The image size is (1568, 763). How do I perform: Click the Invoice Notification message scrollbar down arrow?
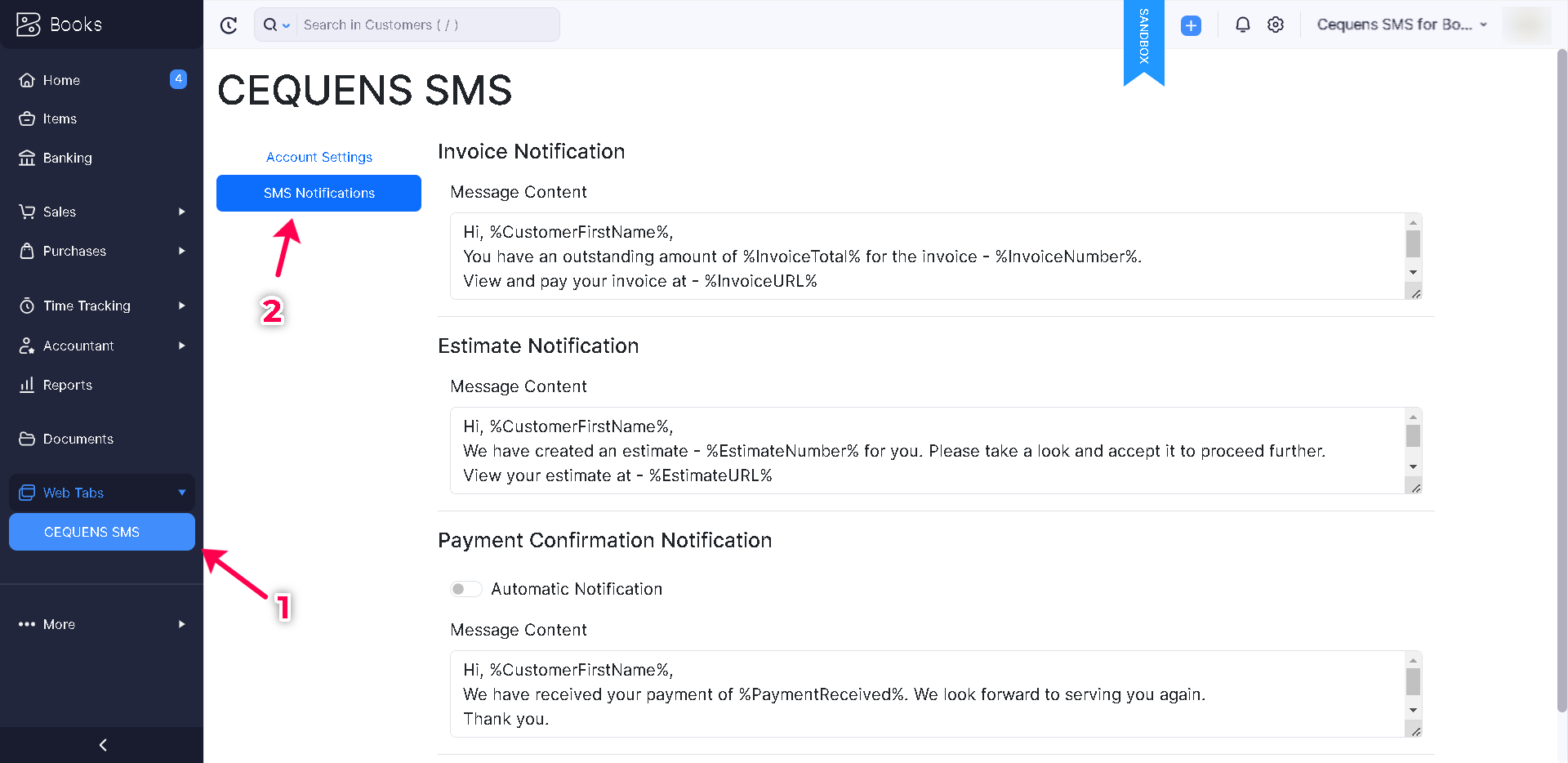1413,272
